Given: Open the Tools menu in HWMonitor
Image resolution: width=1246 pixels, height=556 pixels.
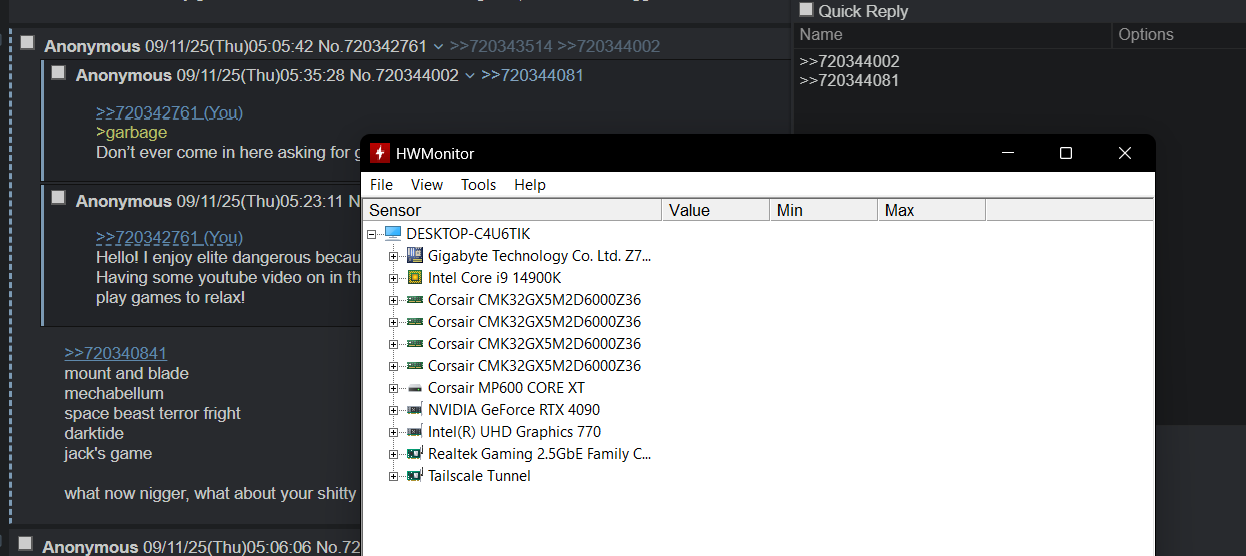Looking at the screenshot, I should pyautogui.click(x=479, y=185).
